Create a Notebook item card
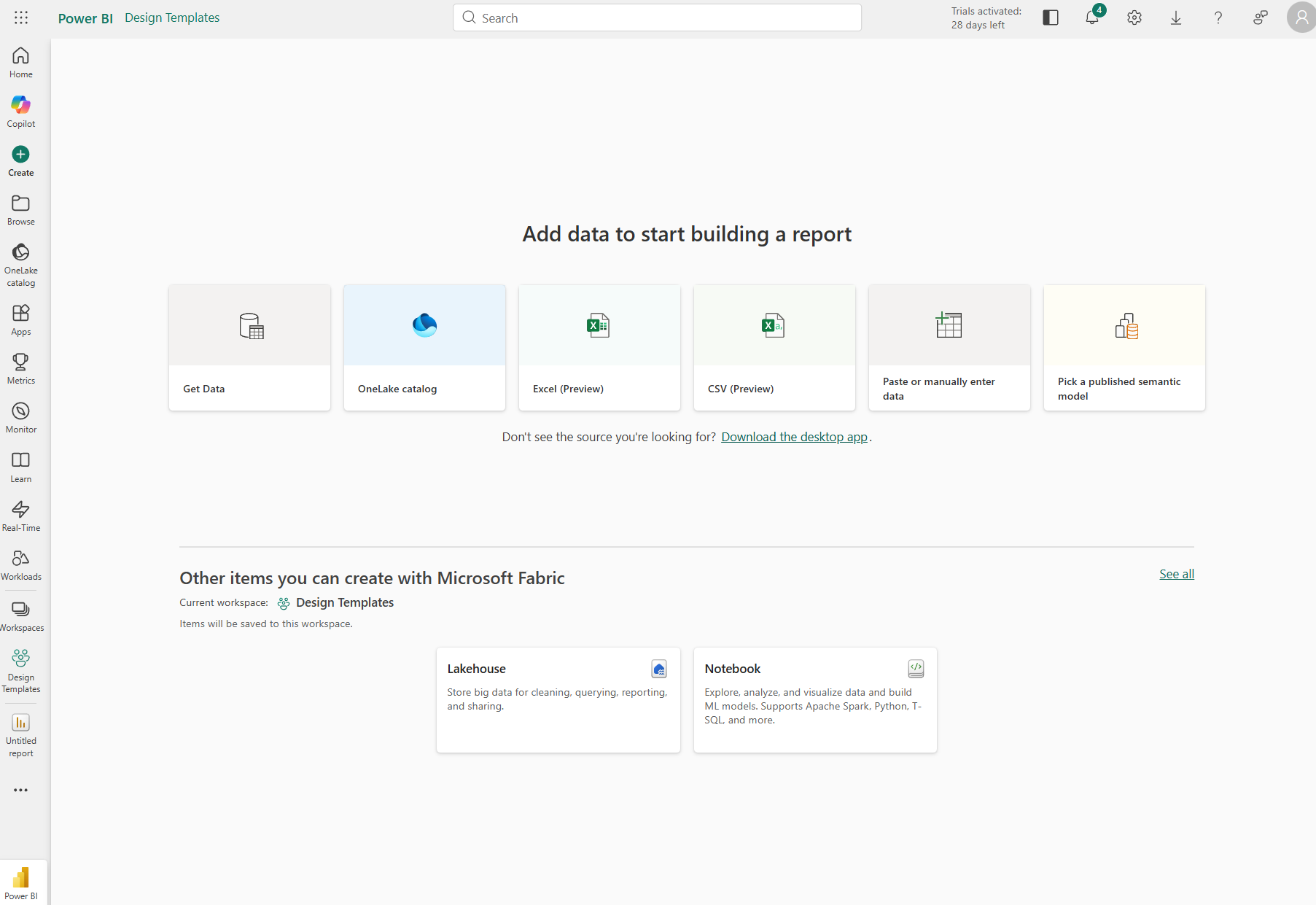This screenshot has height=905, width=1316. tap(815, 700)
